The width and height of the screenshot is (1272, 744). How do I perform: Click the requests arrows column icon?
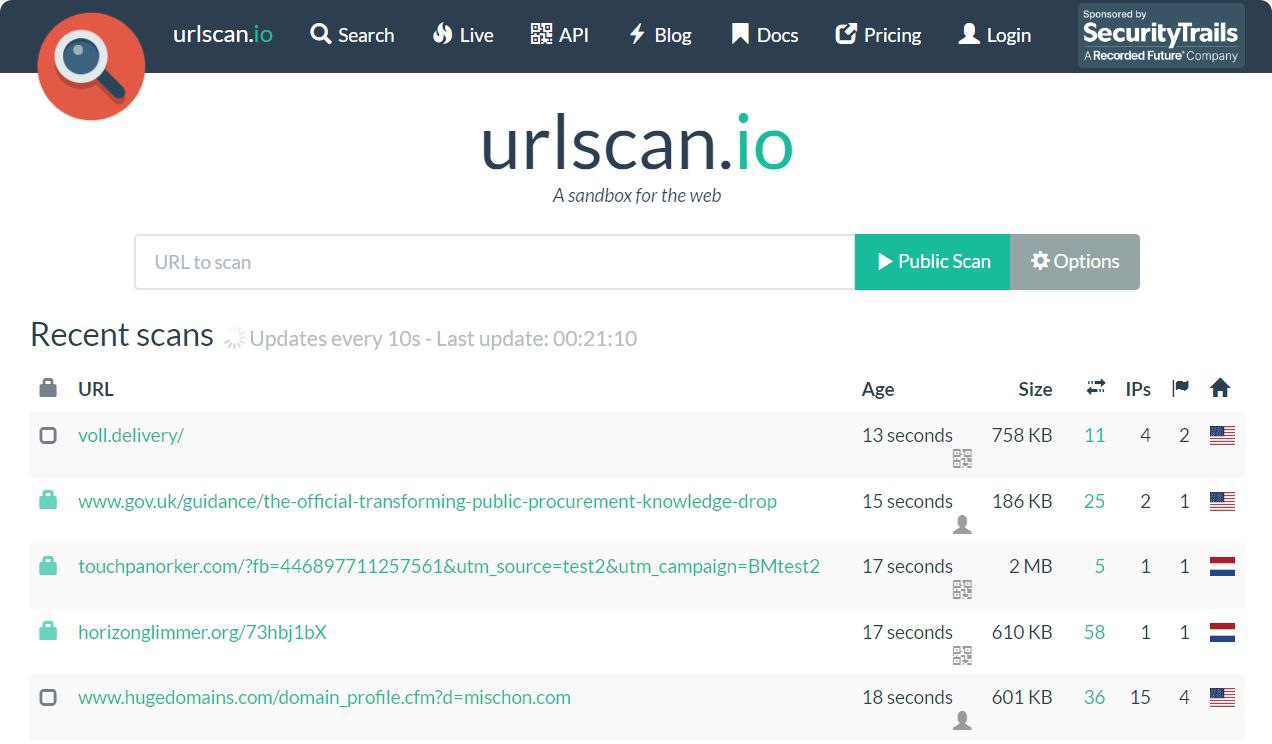1095,387
